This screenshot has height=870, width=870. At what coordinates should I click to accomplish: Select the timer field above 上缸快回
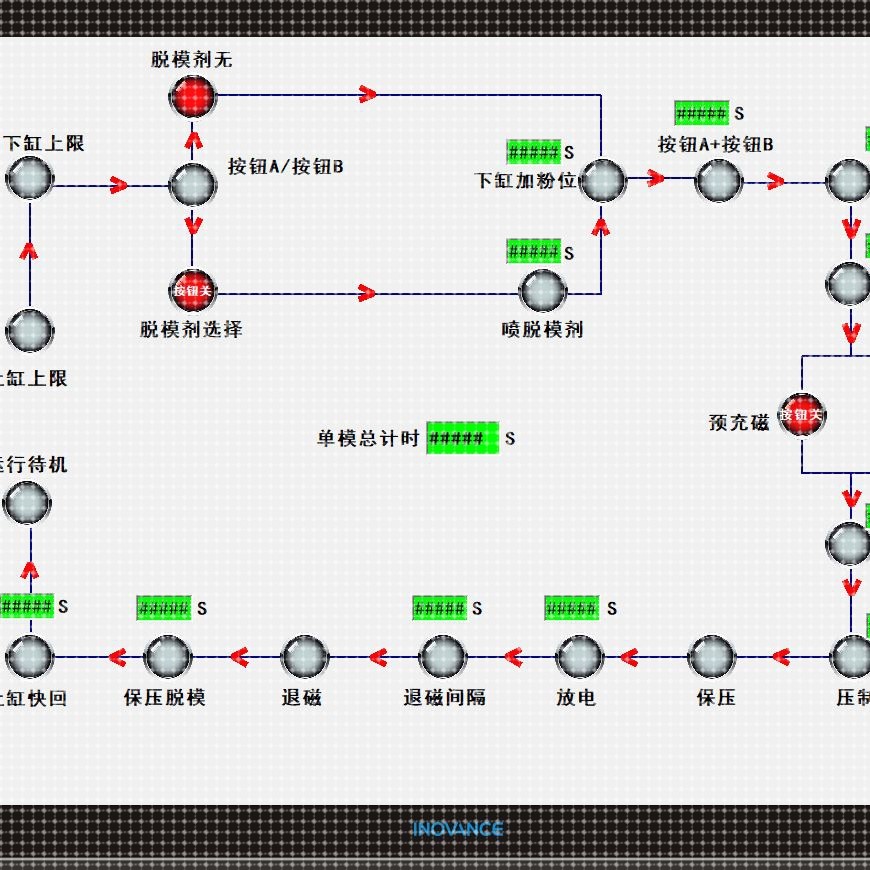[x=27, y=606]
